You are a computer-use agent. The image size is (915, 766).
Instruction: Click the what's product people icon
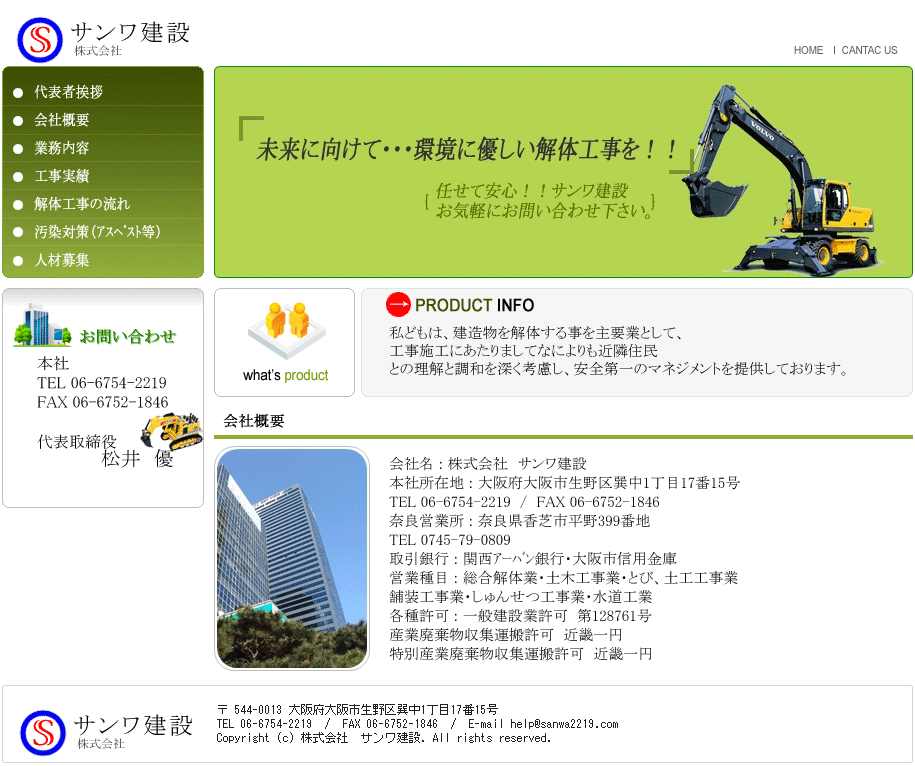point(285,330)
